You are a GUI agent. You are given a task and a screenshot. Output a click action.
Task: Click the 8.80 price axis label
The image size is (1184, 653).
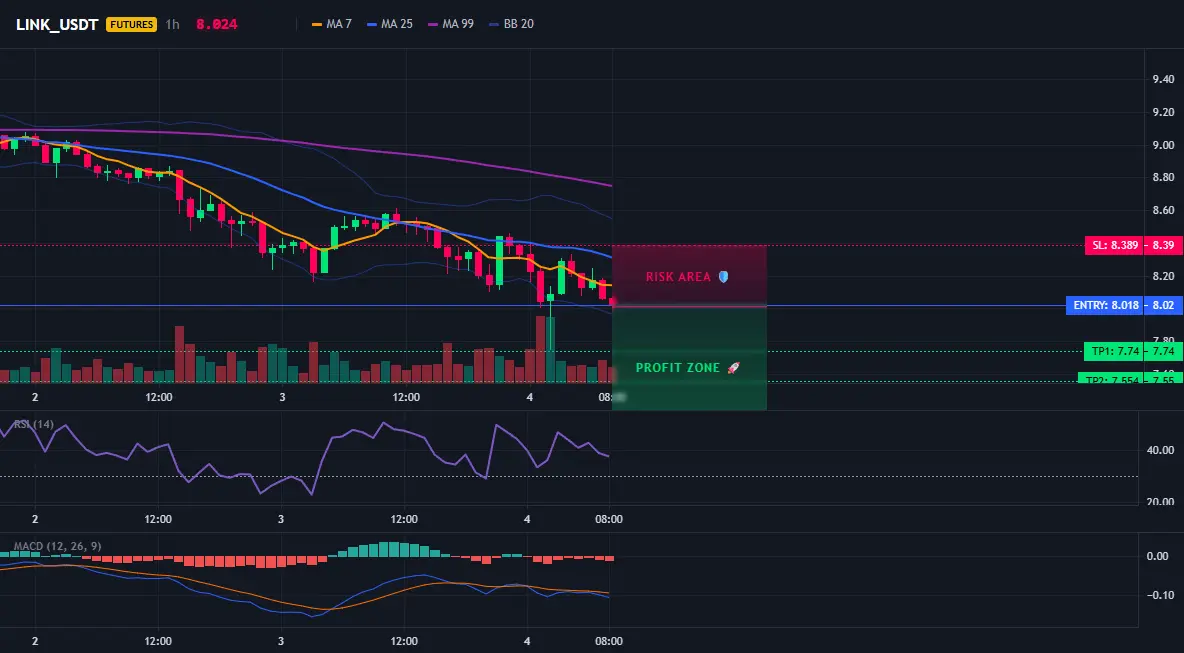pyautogui.click(x=1164, y=177)
